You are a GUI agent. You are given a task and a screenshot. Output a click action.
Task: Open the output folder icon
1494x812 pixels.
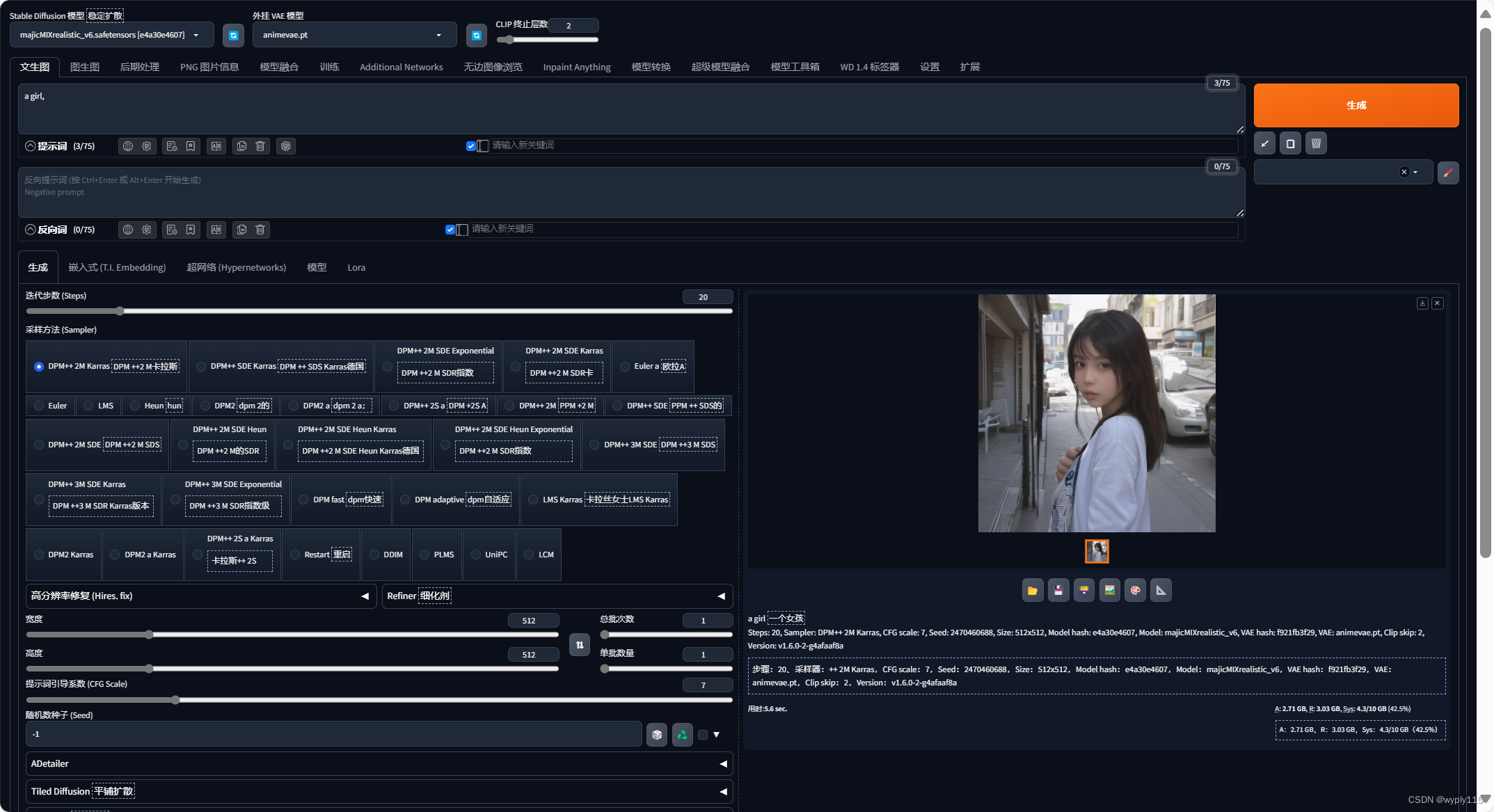pos(1033,591)
